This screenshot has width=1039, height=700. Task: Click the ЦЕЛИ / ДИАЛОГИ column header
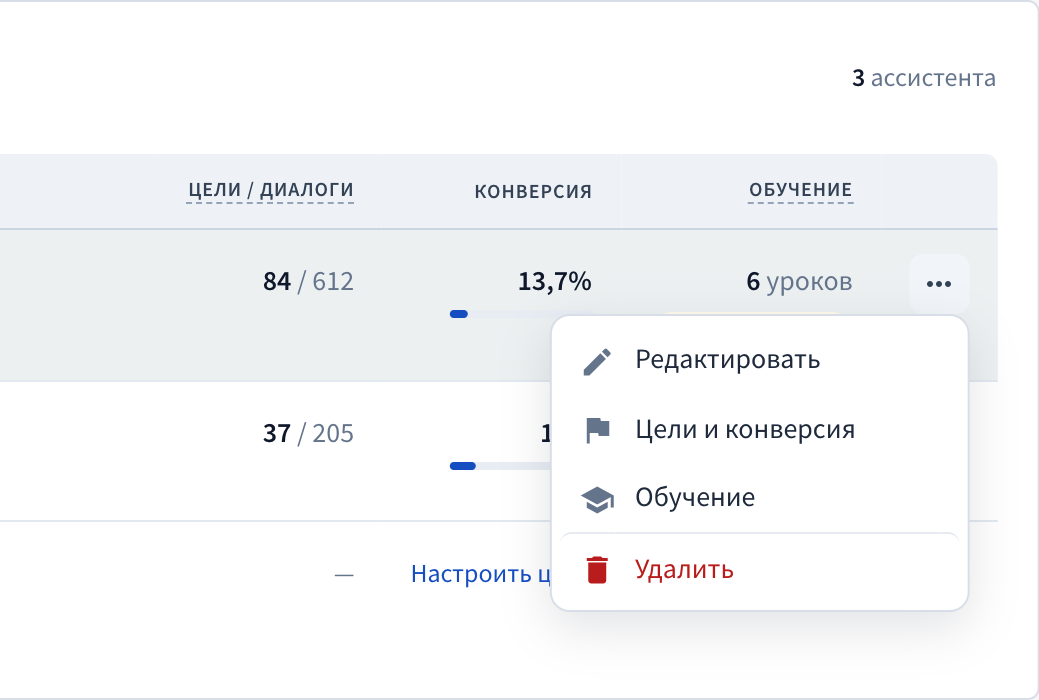click(270, 190)
